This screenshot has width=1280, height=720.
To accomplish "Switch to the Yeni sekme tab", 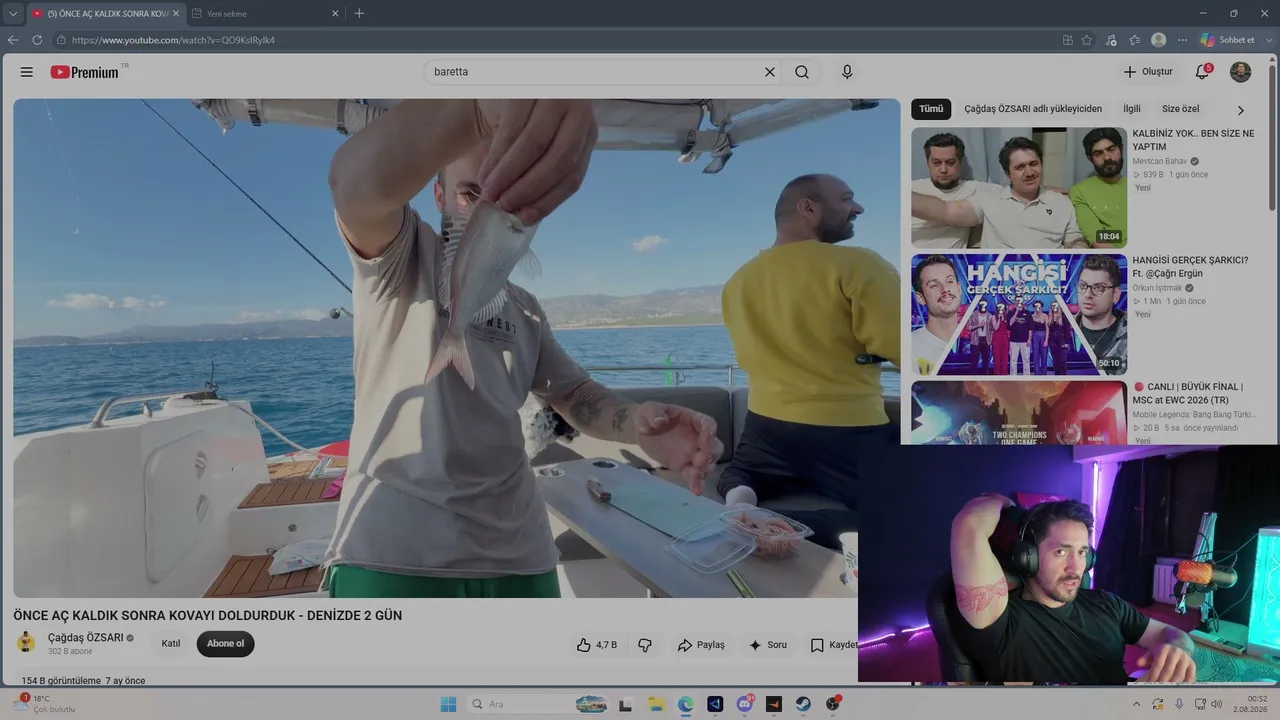I will pos(265,13).
